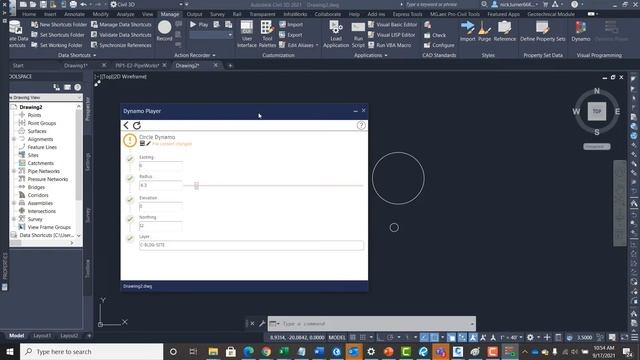
Task: Toggle the Layer input checkmark
Action: 130,238
